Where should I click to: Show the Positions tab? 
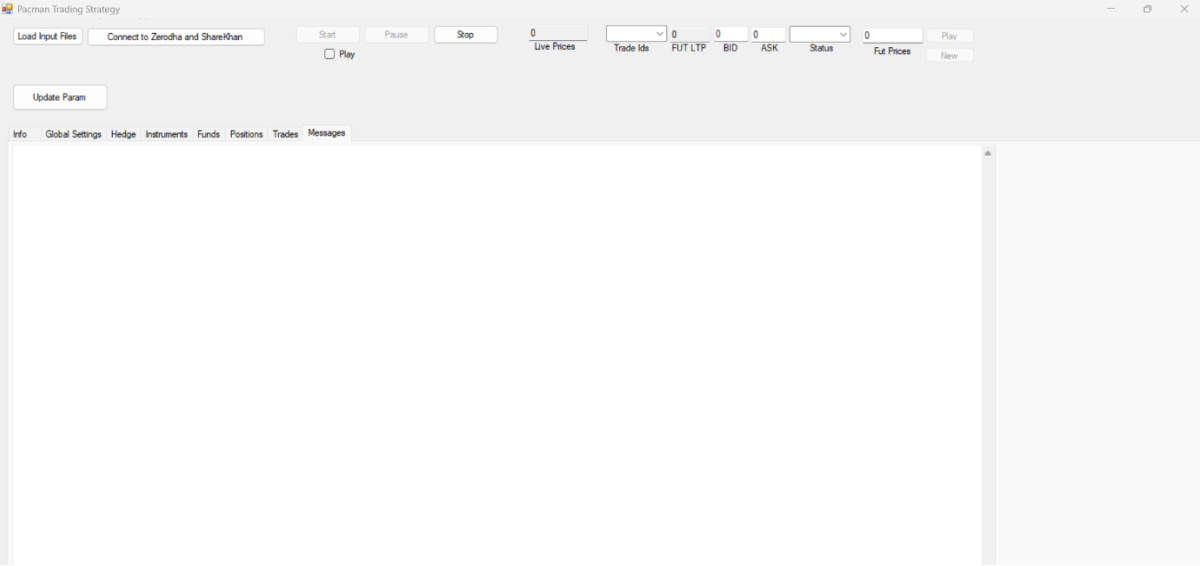(x=246, y=134)
